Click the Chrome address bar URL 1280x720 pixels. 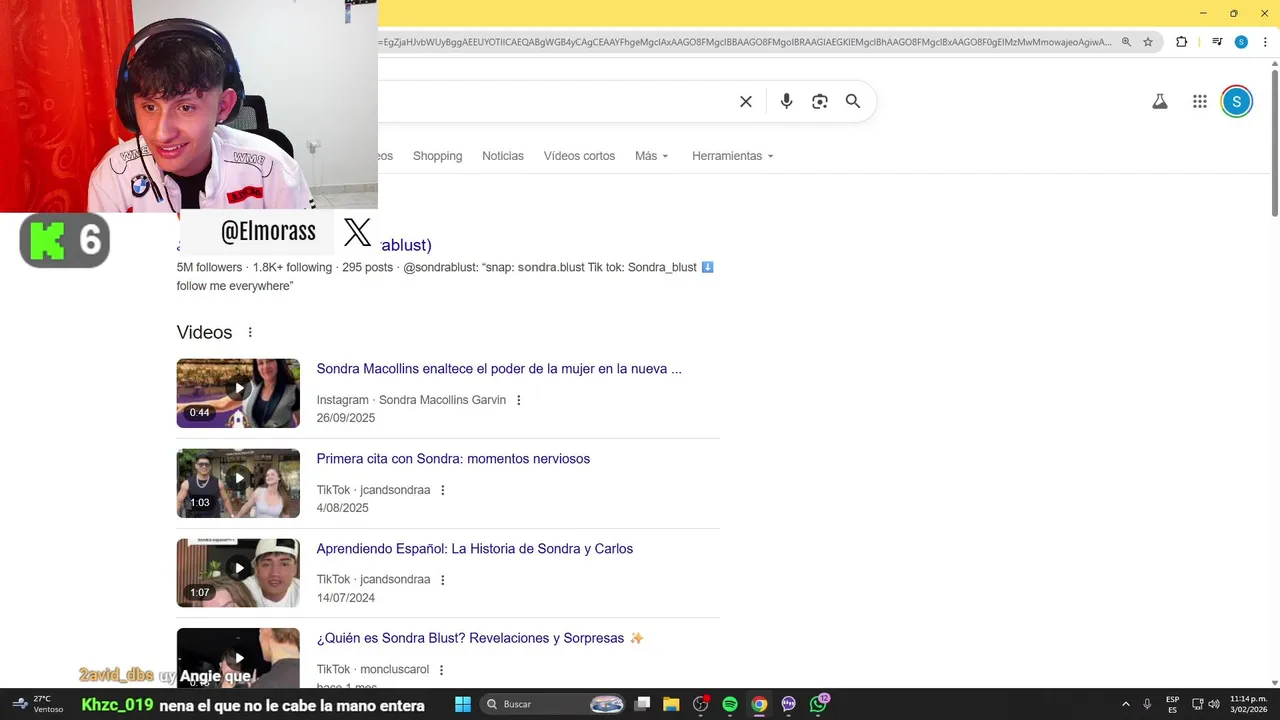(746, 42)
